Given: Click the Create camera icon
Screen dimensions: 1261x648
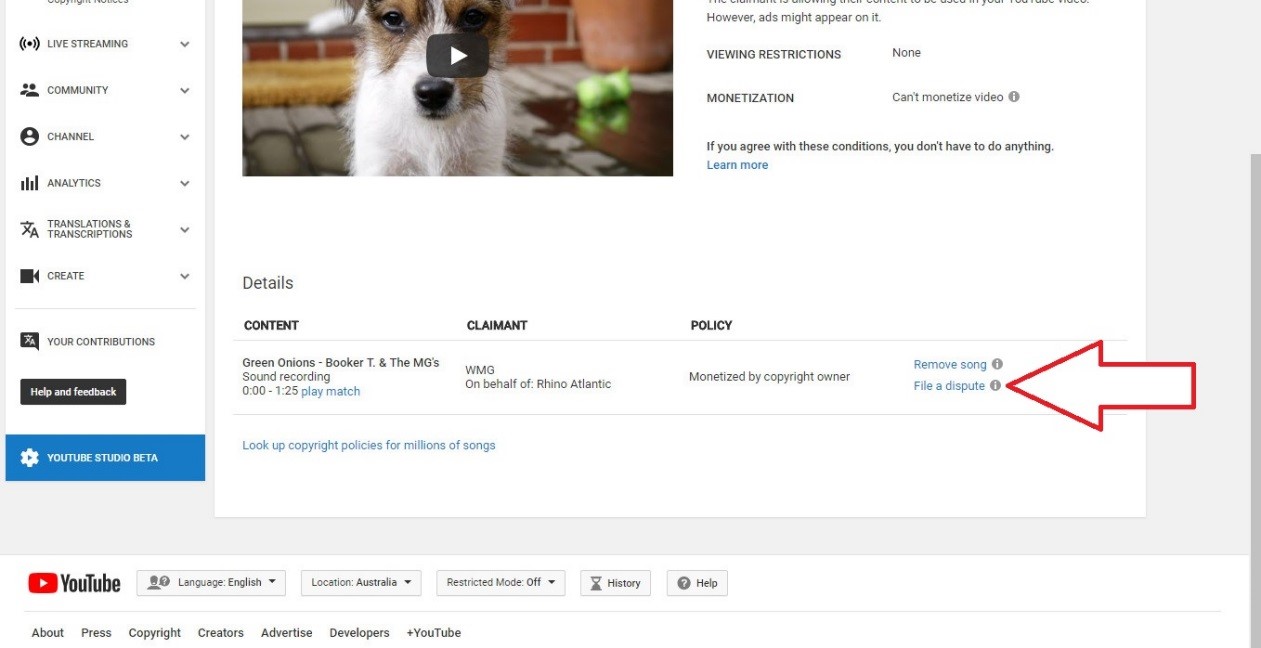Looking at the screenshot, I should (x=30, y=276).
